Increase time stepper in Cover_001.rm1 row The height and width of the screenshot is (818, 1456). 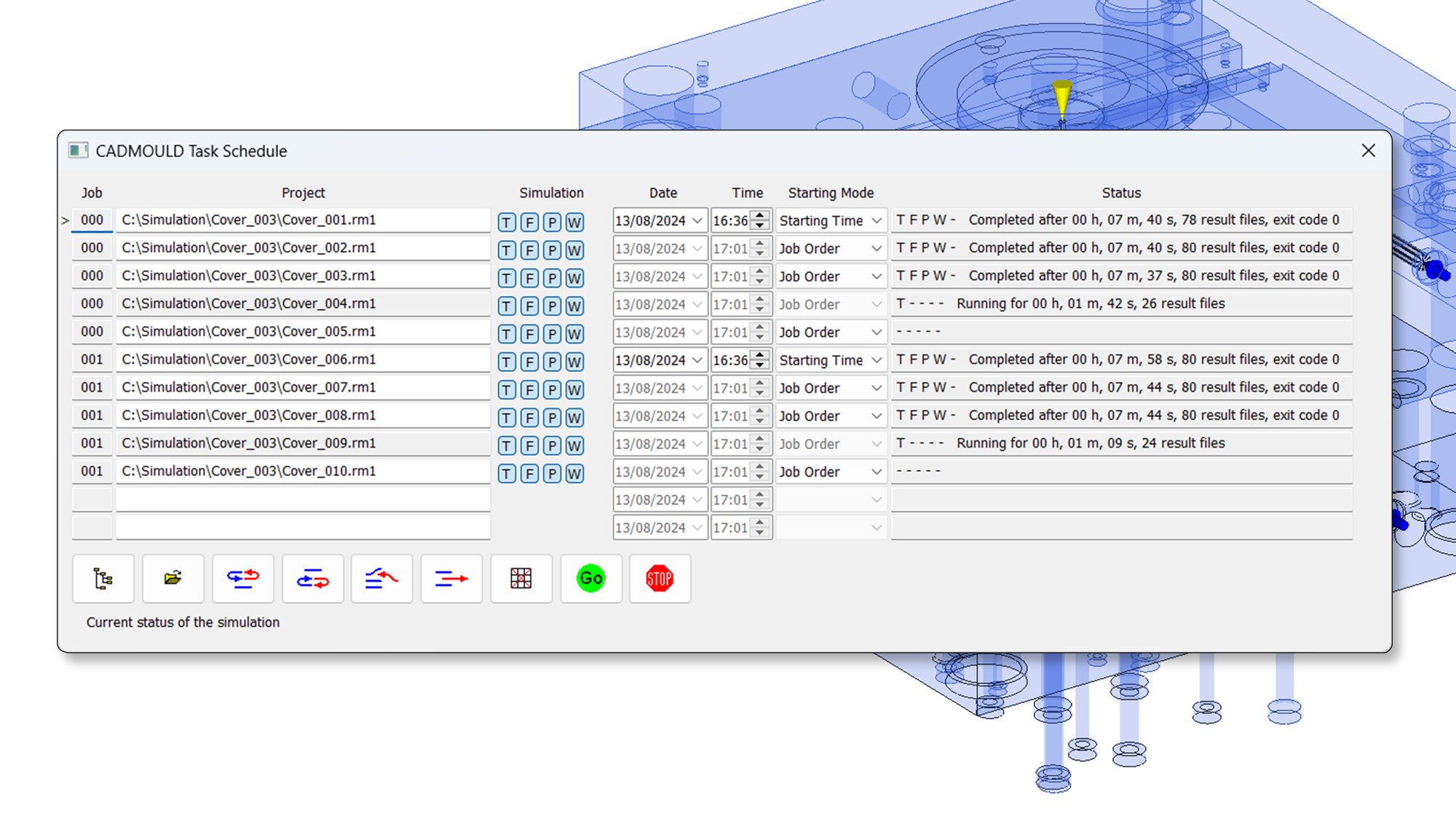coord(760,215)
